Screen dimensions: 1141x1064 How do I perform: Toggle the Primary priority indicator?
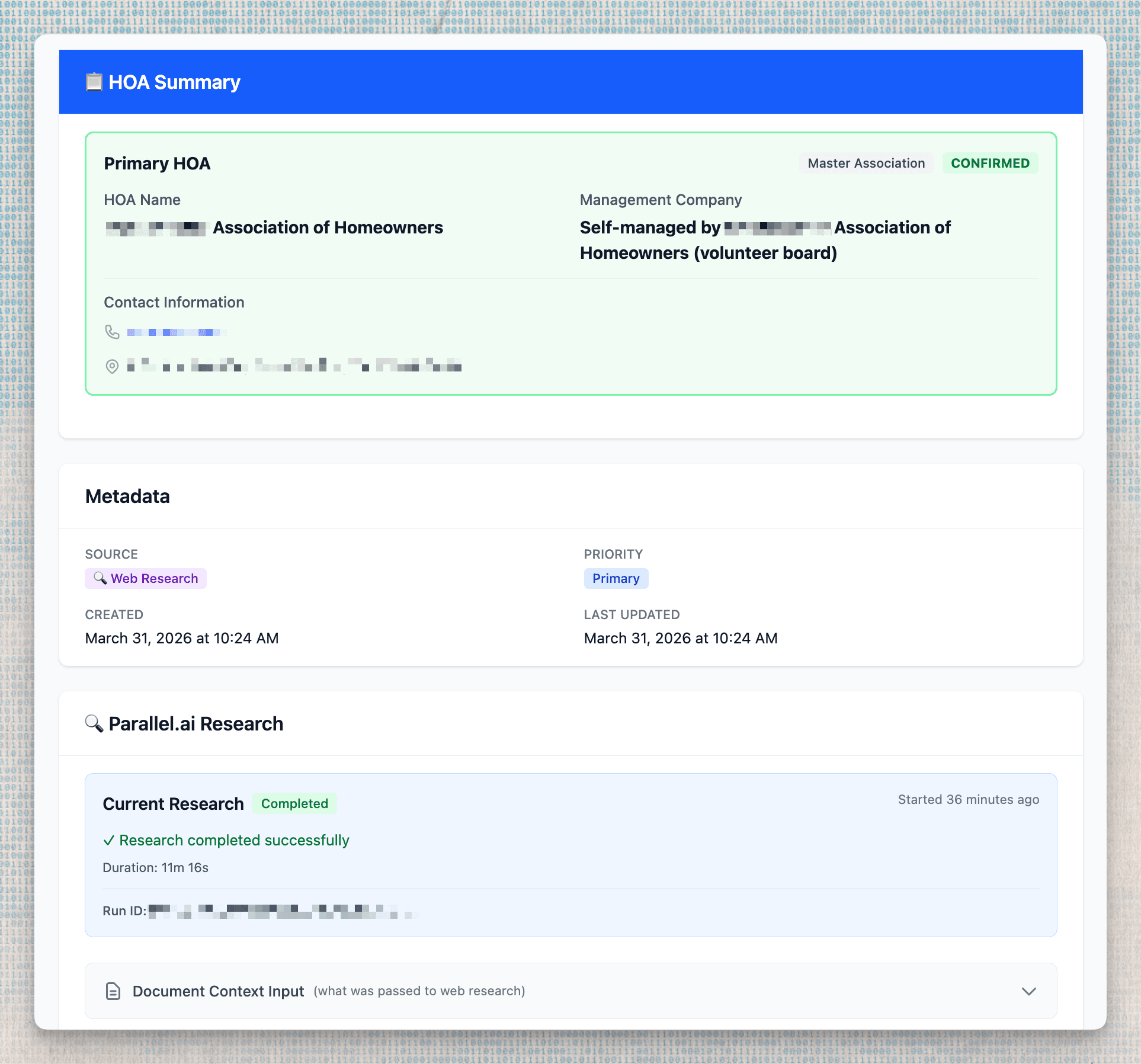point(616,578)
